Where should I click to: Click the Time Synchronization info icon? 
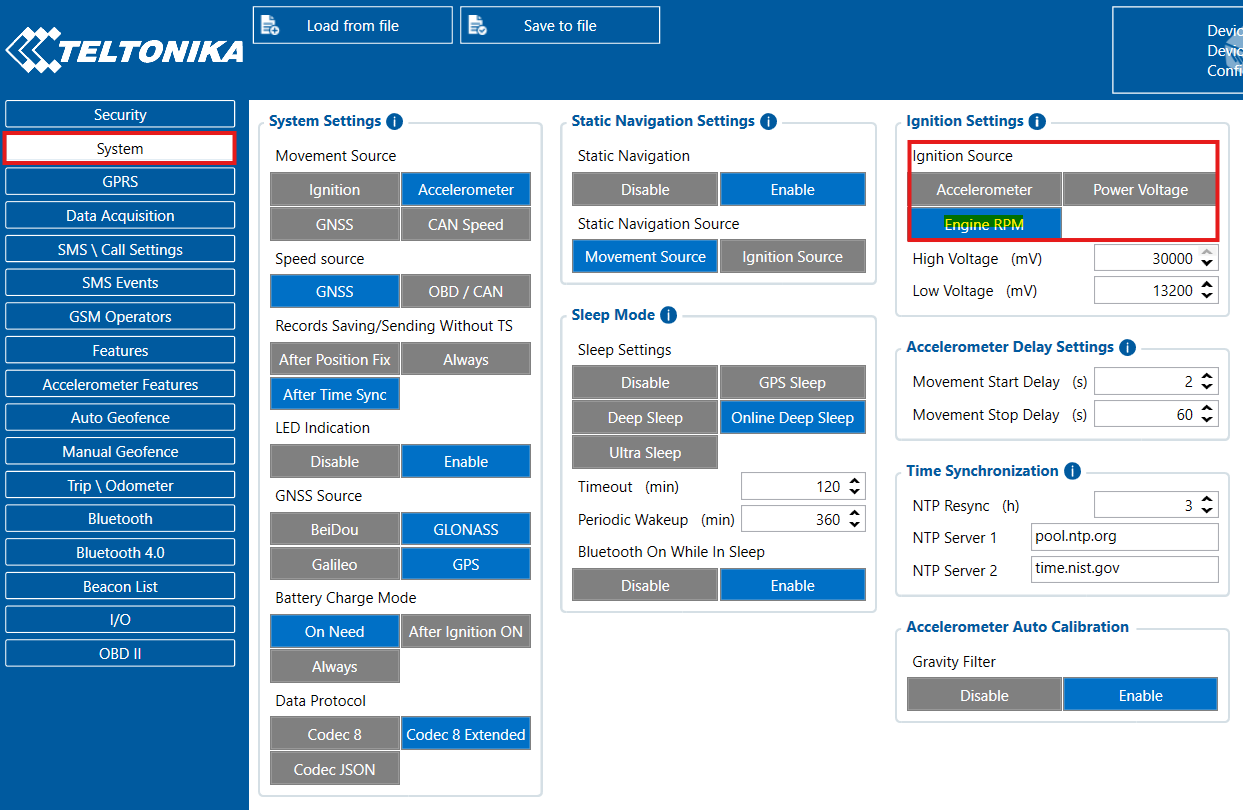click(1072, 471)
